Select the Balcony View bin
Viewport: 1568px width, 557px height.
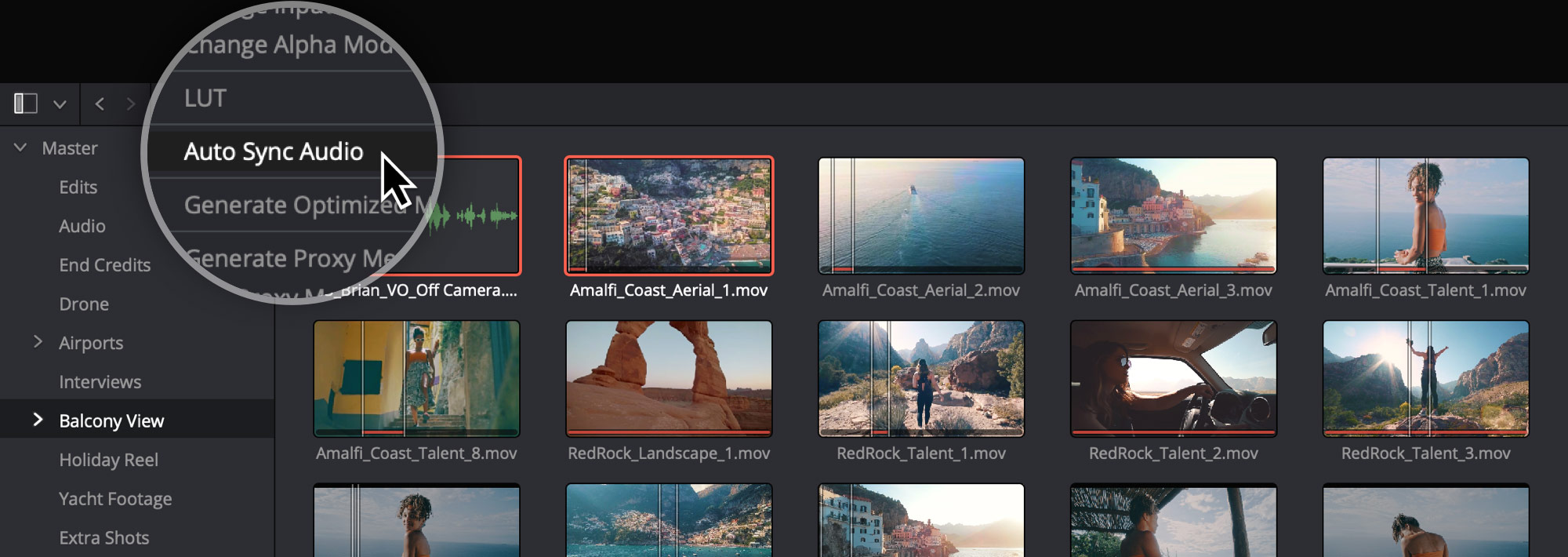[x=111, y=421]
